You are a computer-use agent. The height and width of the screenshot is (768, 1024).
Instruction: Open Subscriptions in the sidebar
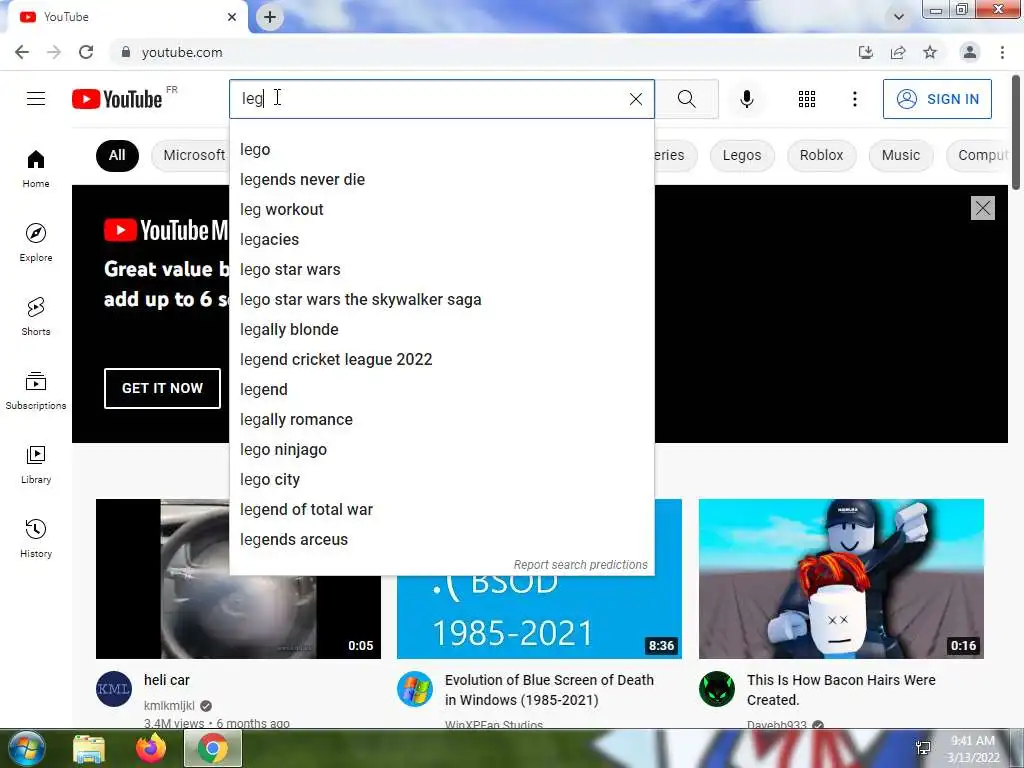pos(36,391)
